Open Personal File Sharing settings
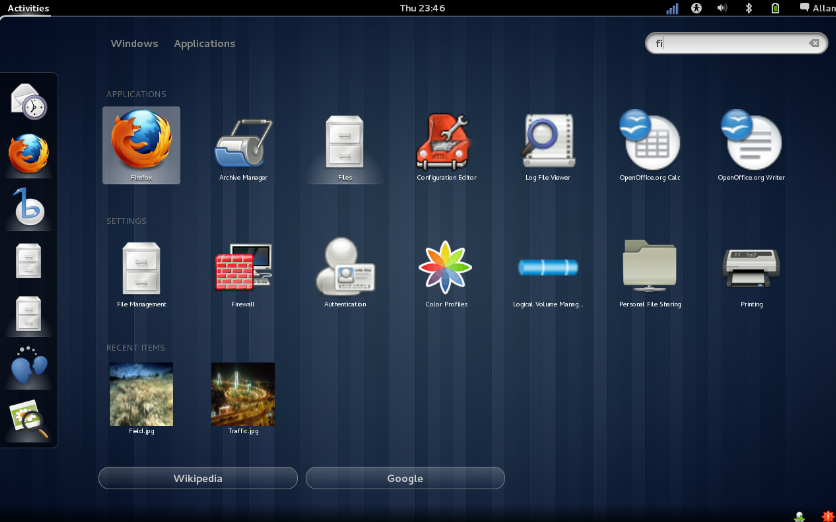Viewport: 836px width, 522px height. pos(649,272)
